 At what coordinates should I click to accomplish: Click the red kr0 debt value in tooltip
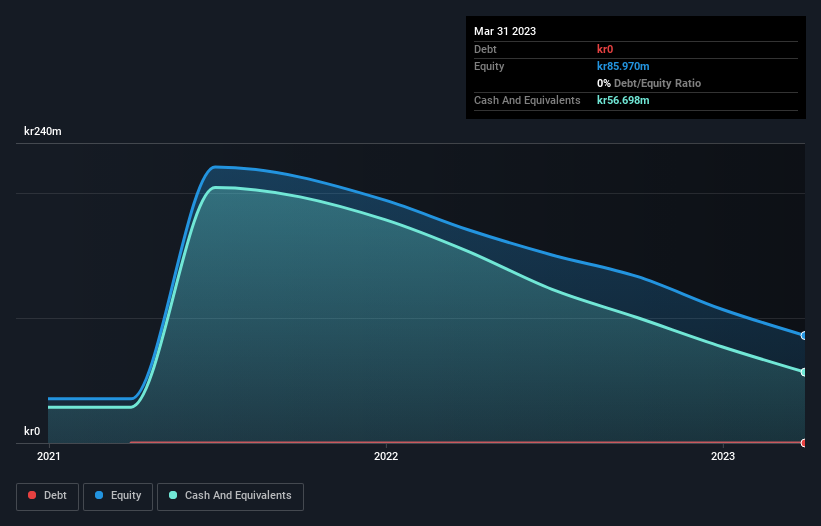[x=605, y=49]
